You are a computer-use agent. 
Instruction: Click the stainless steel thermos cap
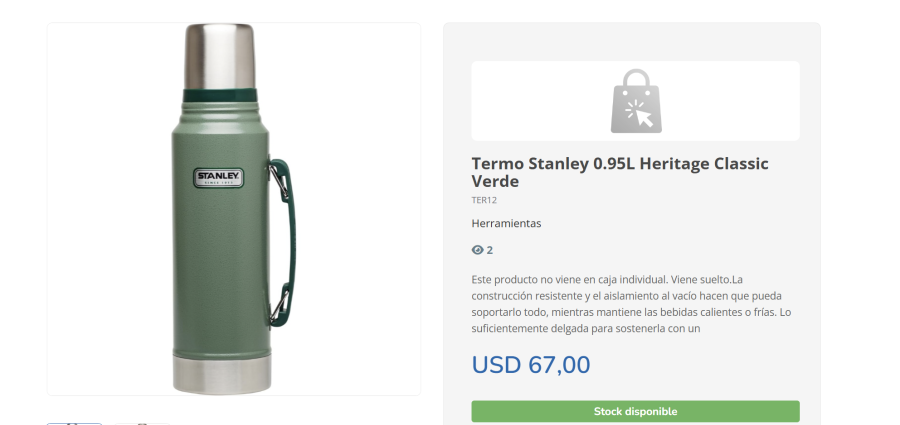click(x=219, y=55)
